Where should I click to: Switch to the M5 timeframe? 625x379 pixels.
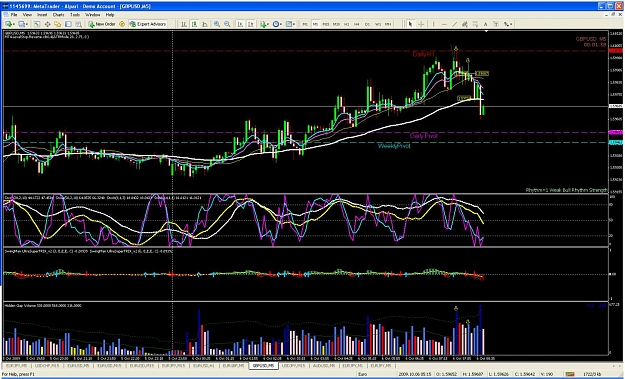tap(315, 24)
